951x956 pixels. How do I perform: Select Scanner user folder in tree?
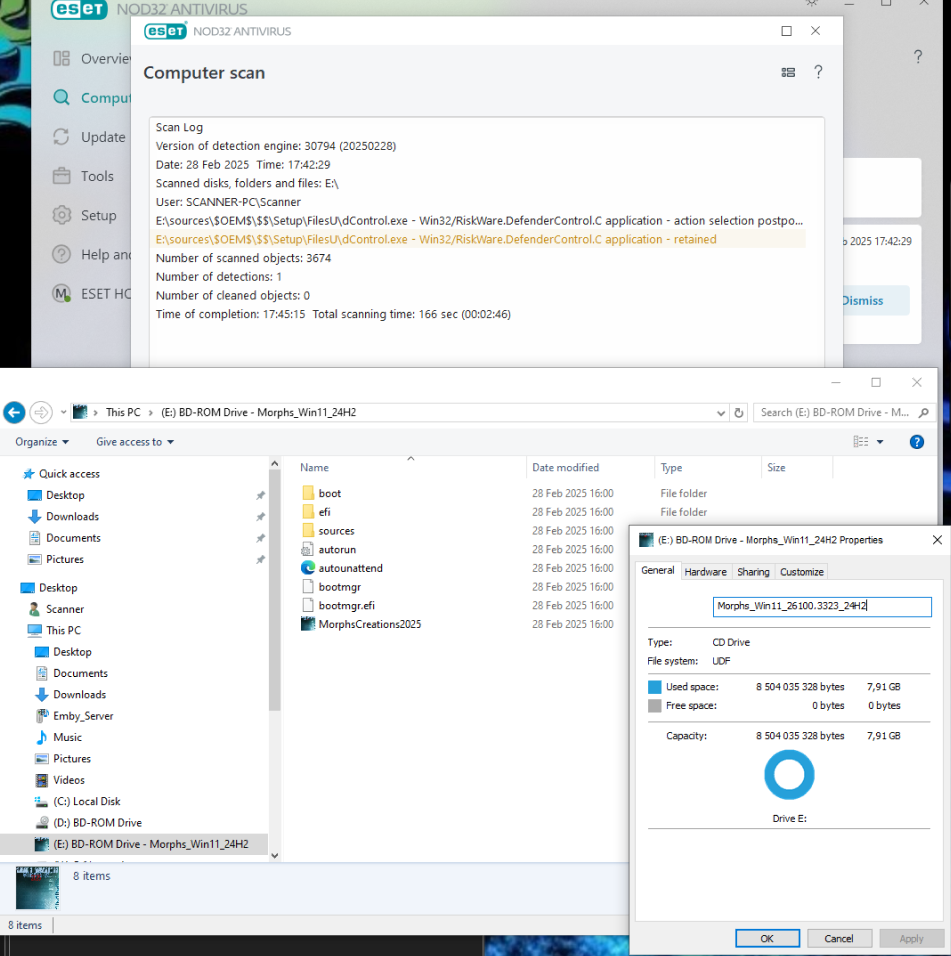(x=65, y=609)
